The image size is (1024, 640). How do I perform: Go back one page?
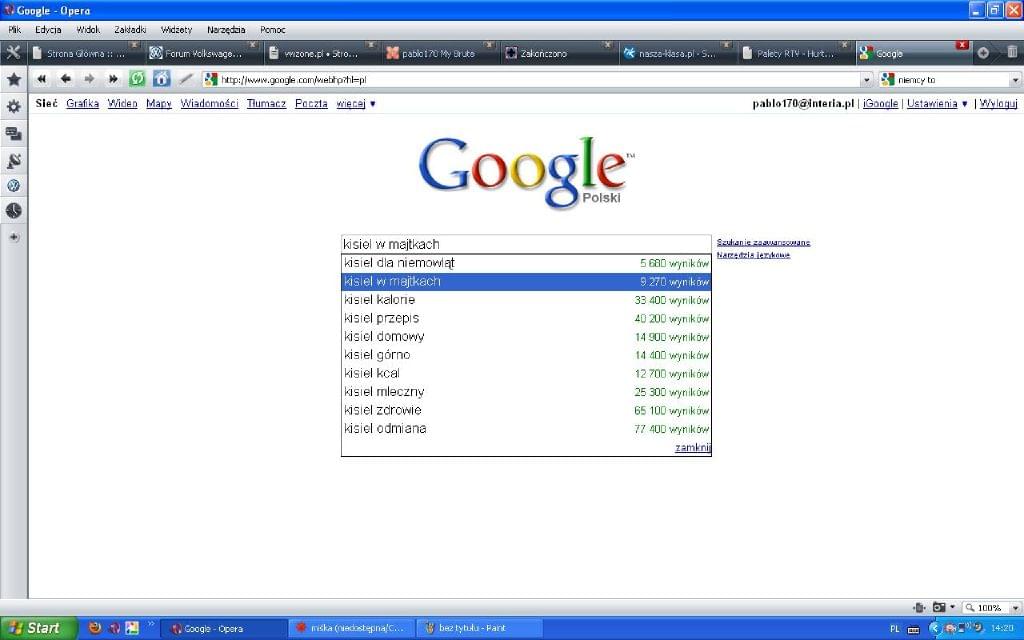[65, 79]
